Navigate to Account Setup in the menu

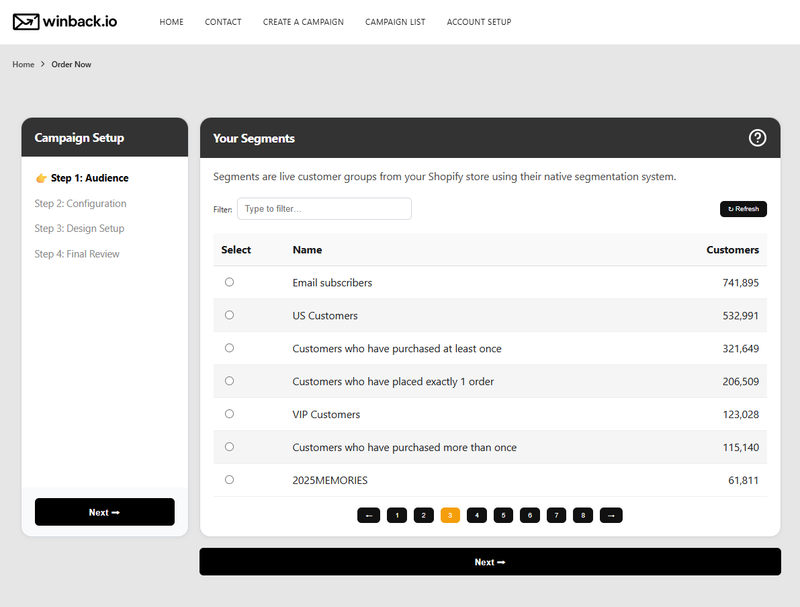point(479,22)
